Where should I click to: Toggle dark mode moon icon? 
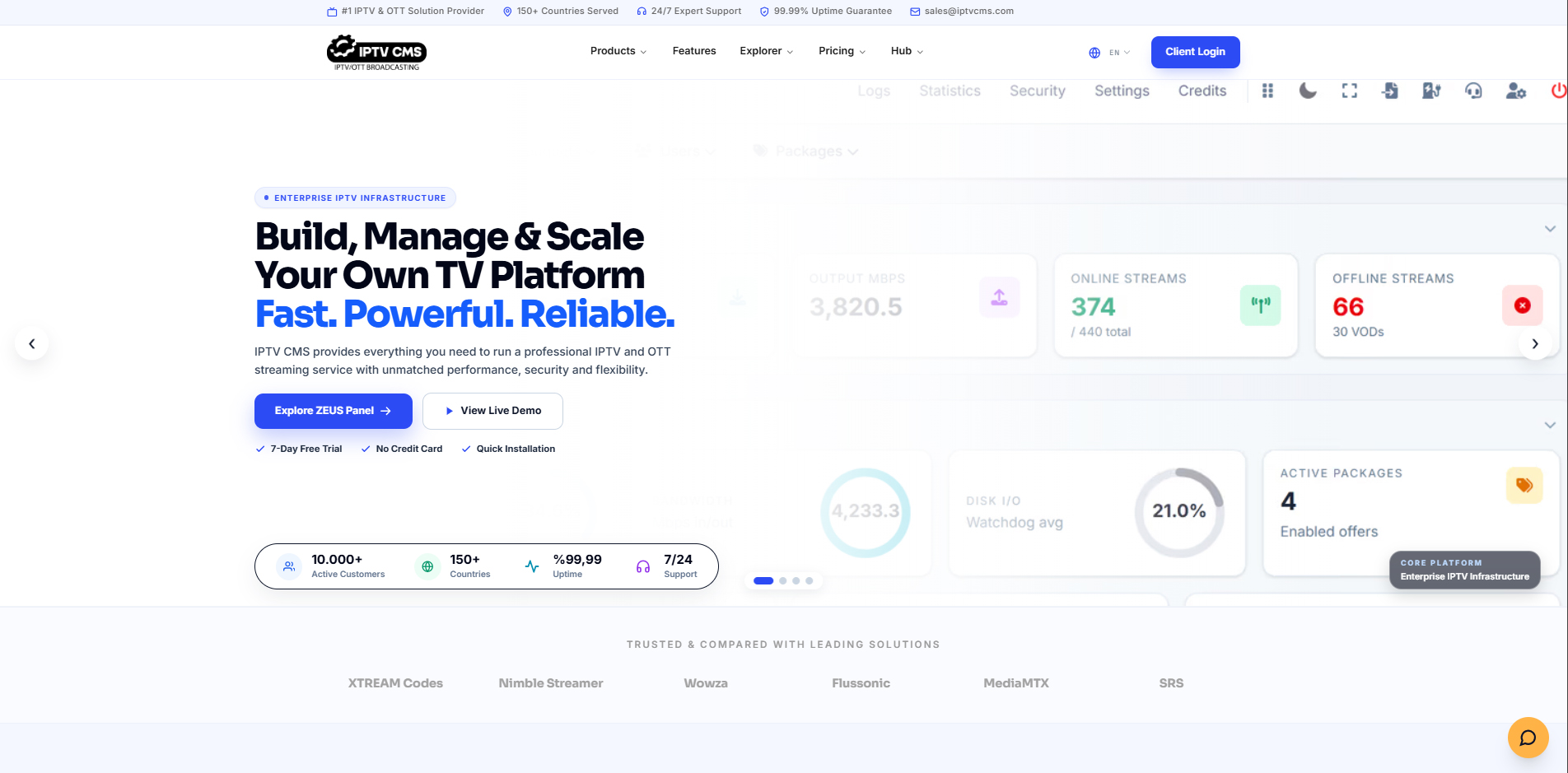pyautogui.click(x=1308, y=91)
